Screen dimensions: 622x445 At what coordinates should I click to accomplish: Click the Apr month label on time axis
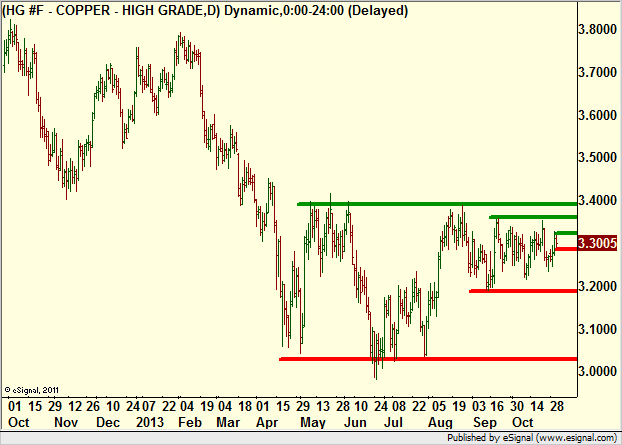tap(267, 422)
